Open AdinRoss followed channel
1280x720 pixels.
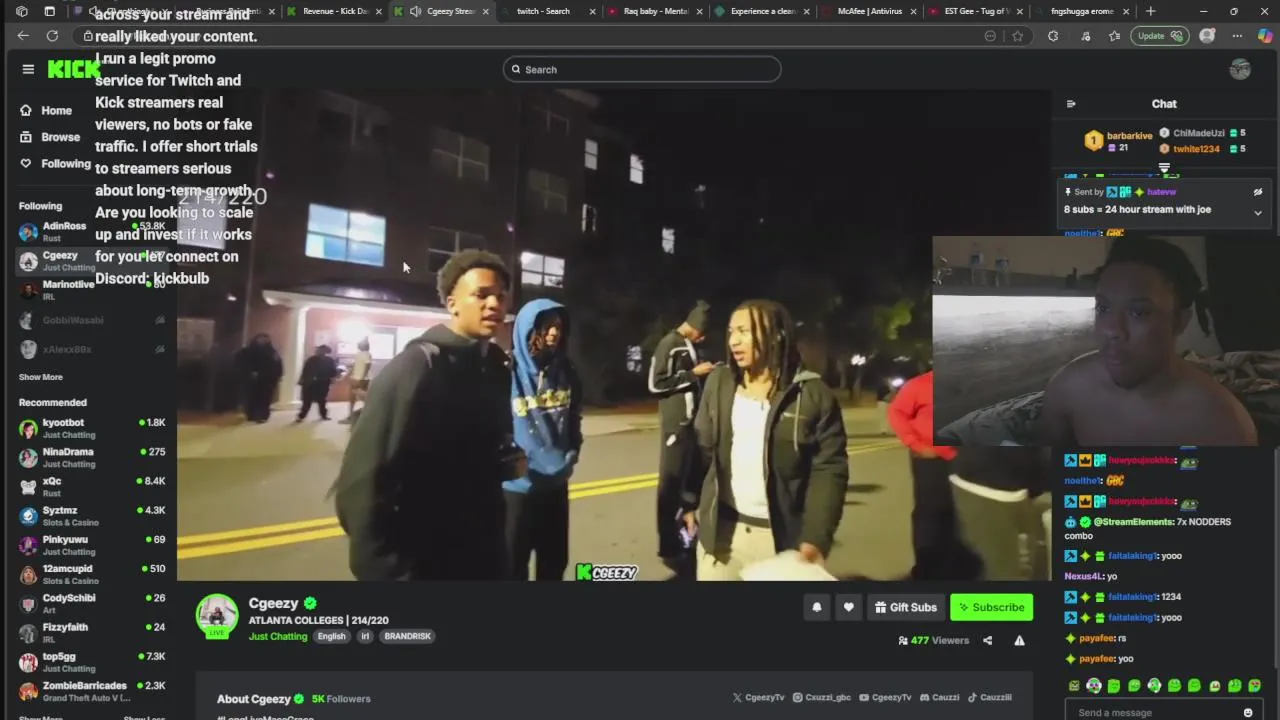(92, 232)
